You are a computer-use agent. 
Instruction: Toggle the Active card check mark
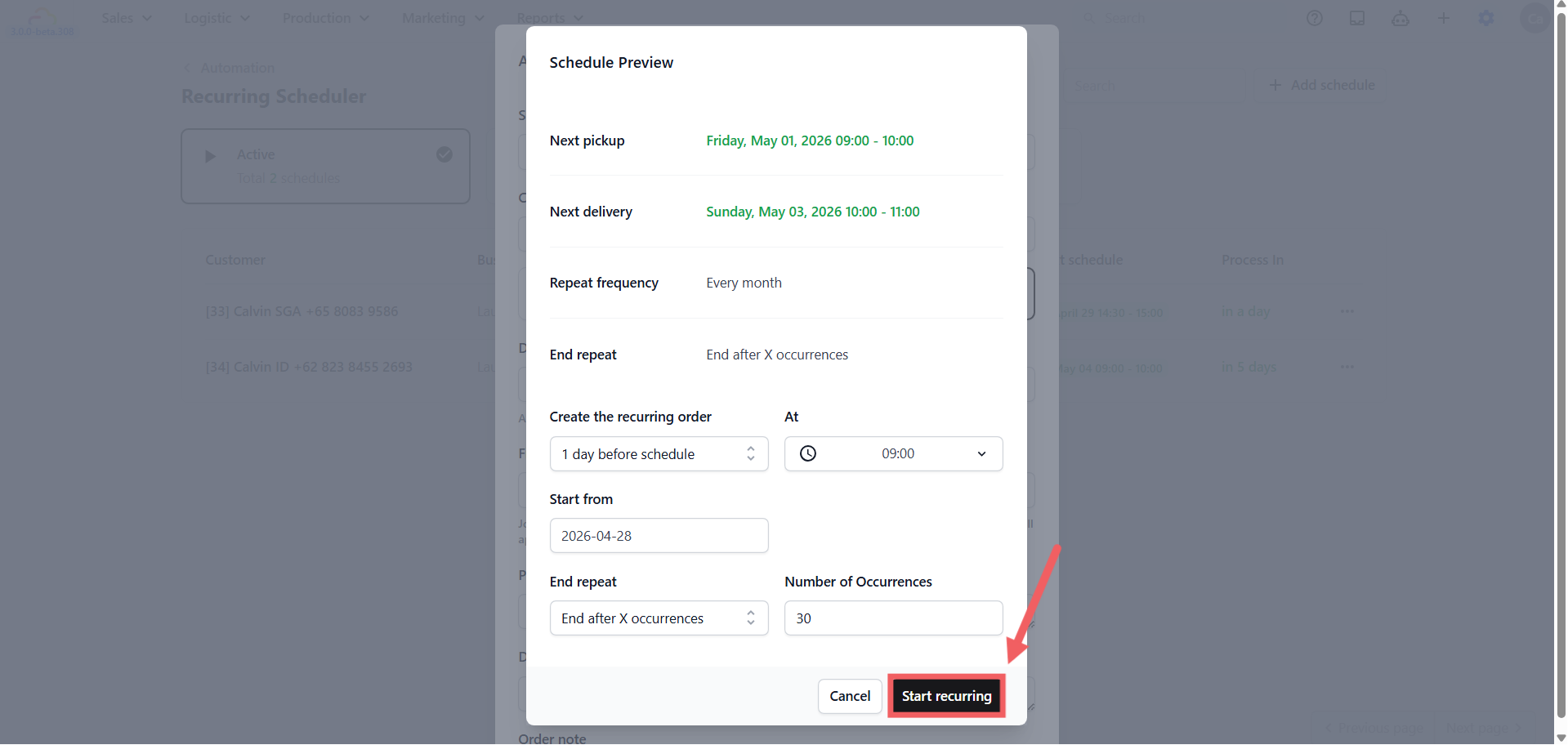coord(444,154)
